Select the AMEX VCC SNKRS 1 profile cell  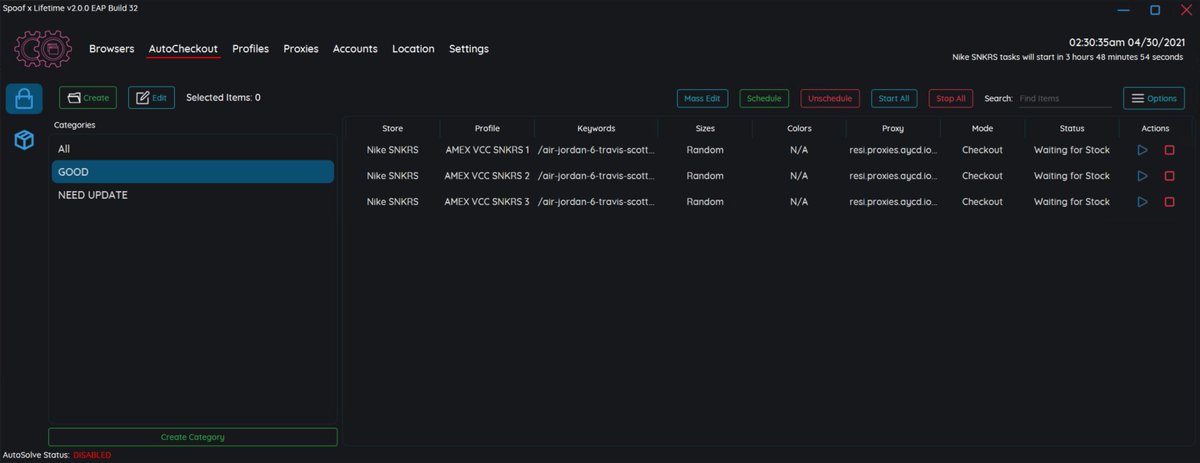[487, 150]
